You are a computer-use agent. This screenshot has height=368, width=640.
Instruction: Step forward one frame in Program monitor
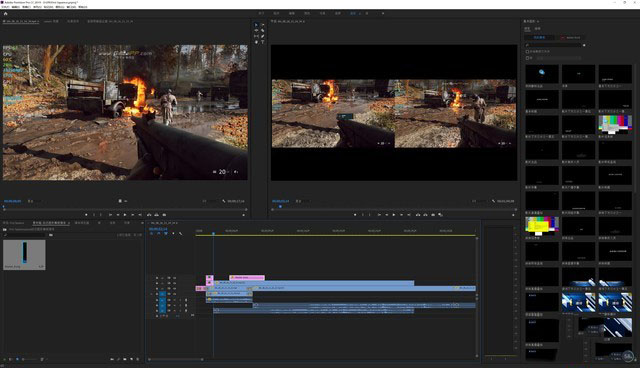coord(402,215)
